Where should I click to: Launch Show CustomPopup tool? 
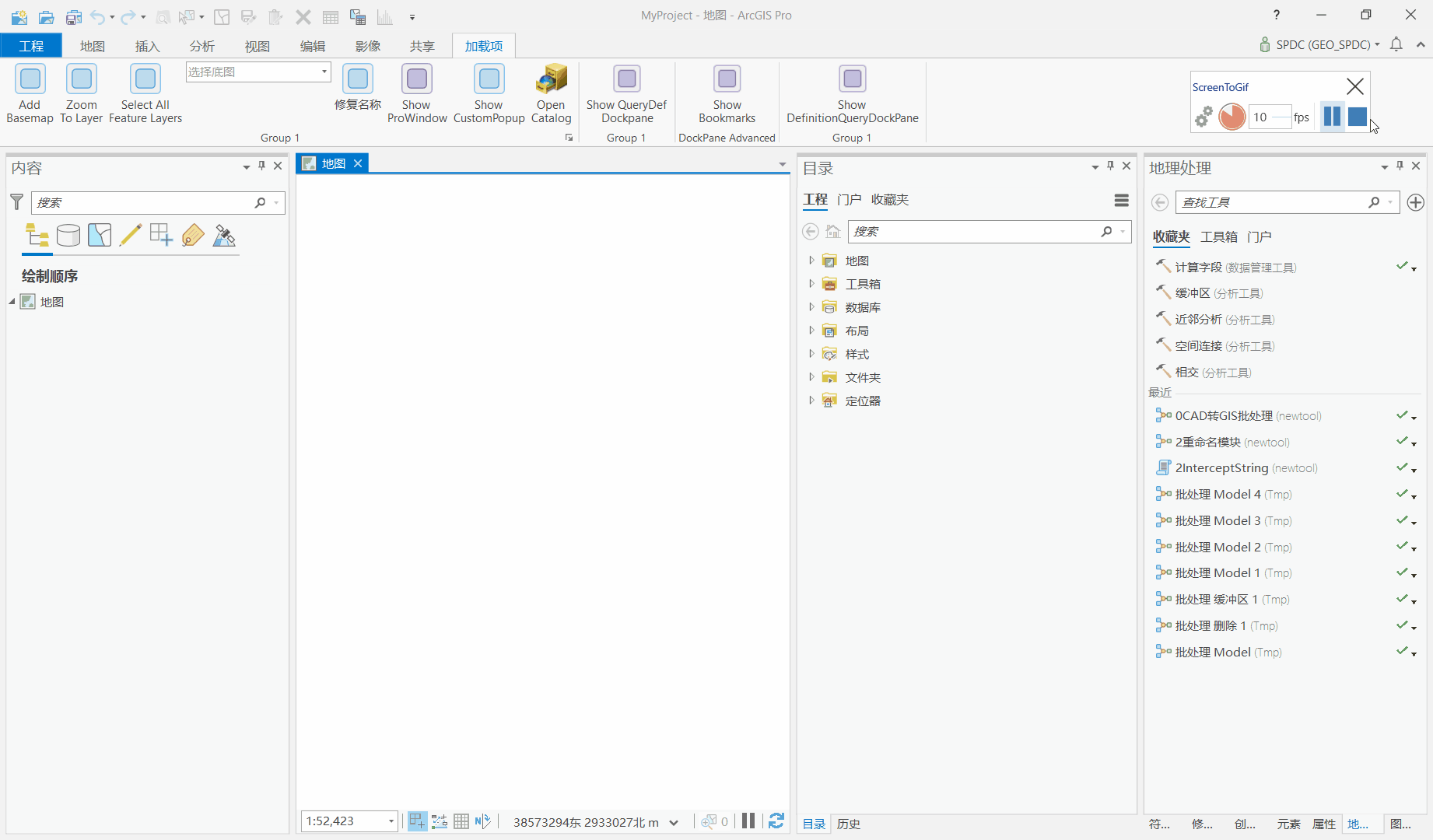pos(489,93)
